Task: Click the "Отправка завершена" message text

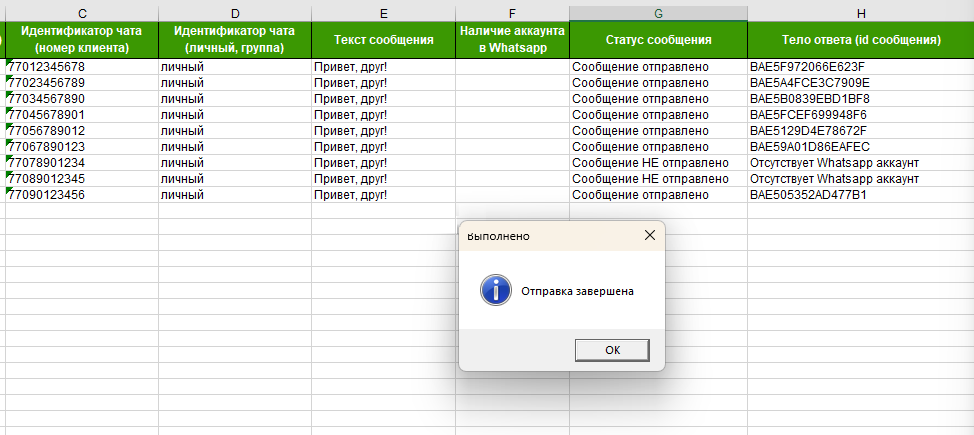Action: click(577, 291)
